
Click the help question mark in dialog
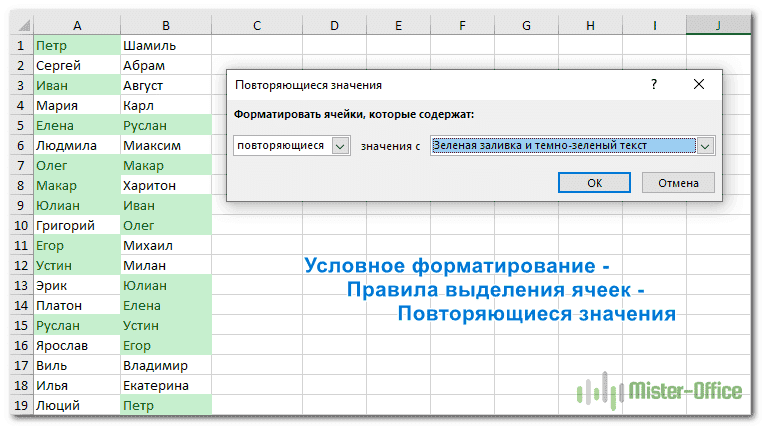point(653,86)
